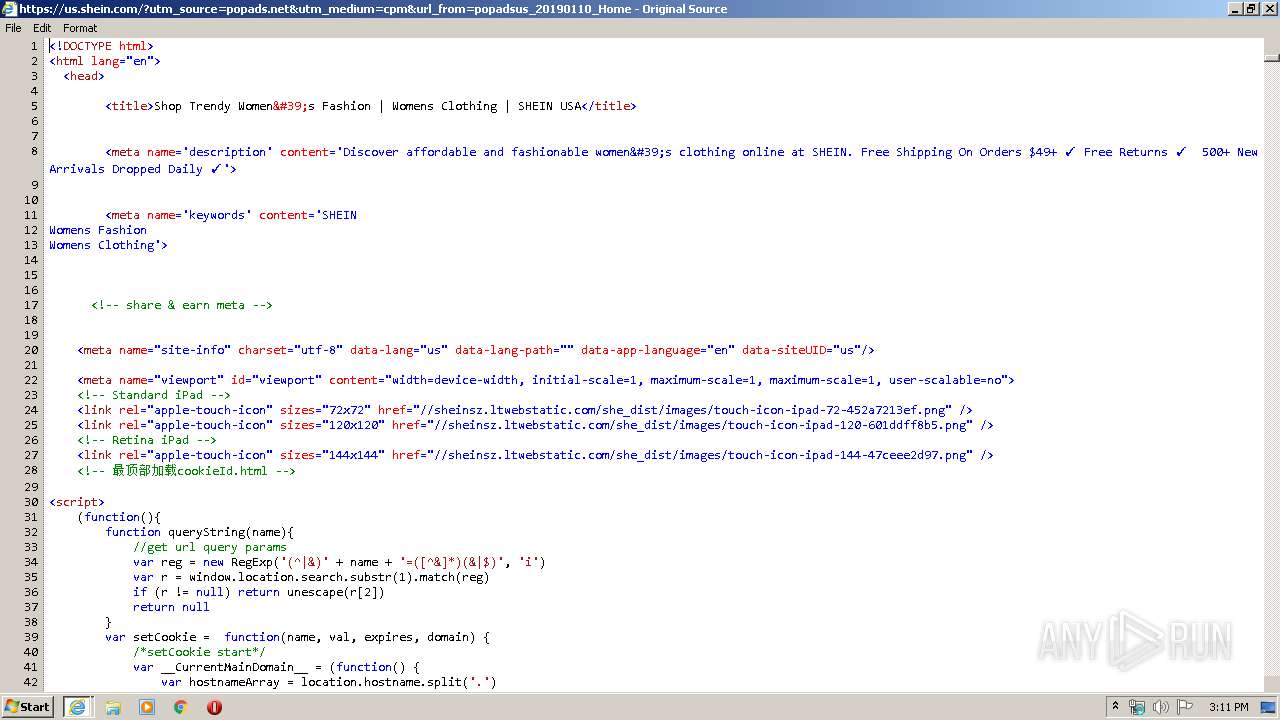Screen dimensions: 1280x720
Task: Click the '<html lang="en">' line
Action: coord(105,61)
